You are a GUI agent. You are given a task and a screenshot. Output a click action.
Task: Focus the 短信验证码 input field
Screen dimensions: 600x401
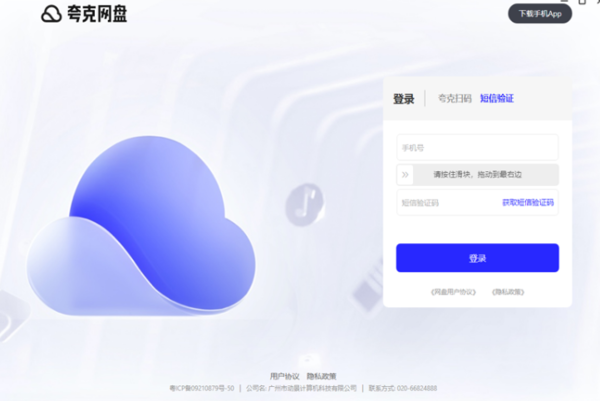click(x=448, y=202)
